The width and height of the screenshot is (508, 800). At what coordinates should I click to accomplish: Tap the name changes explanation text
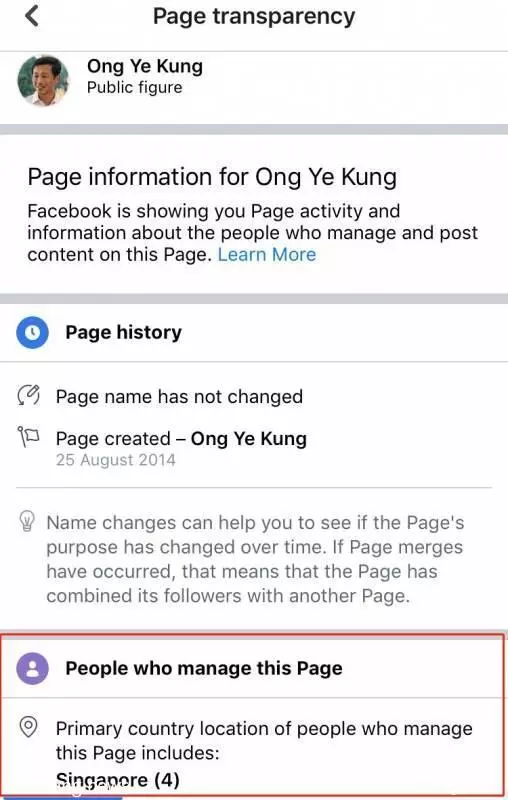pyautogui.click(x=255, y=559)
